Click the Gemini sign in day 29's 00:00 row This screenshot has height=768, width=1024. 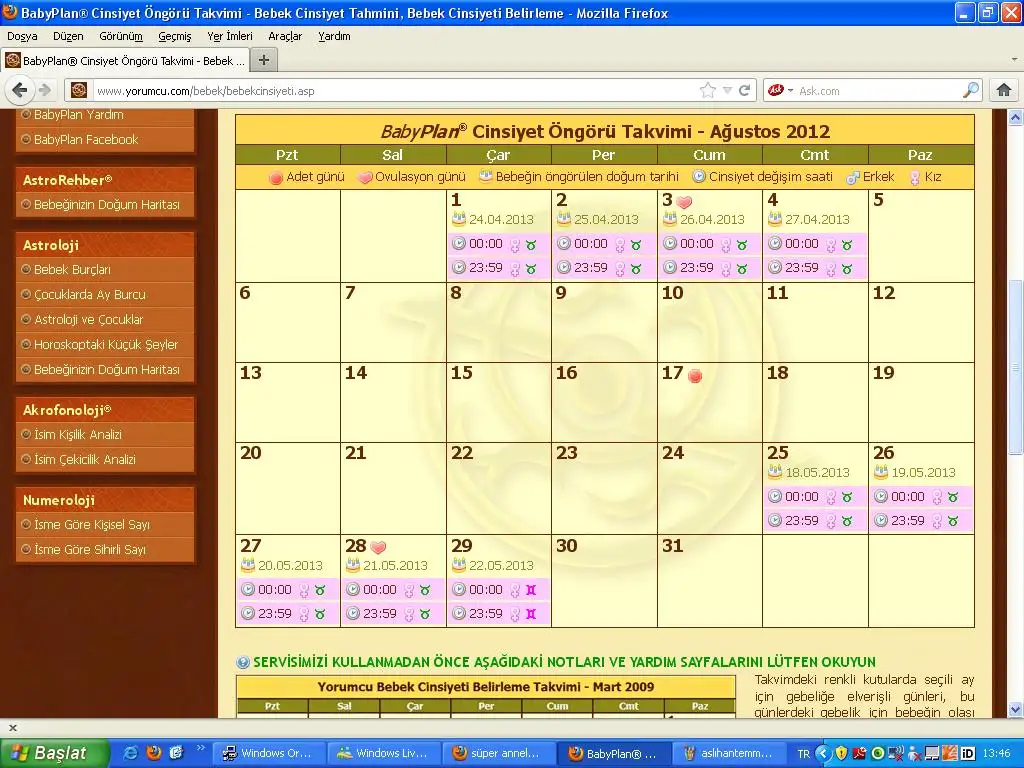coord(531,590)
